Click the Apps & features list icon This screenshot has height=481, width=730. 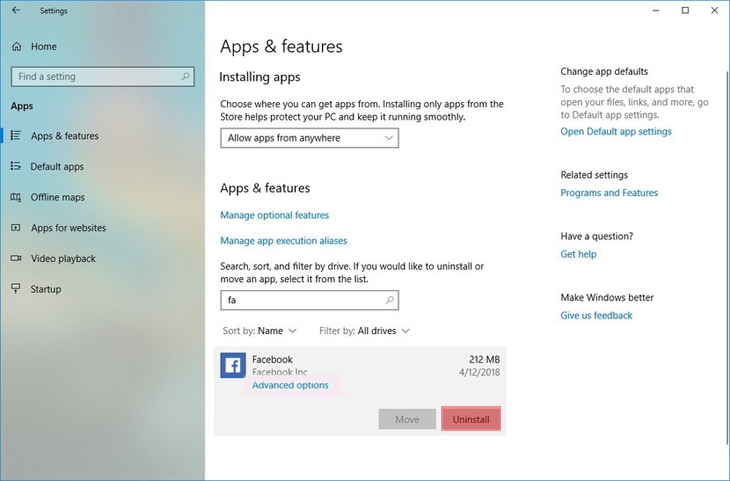16,135
